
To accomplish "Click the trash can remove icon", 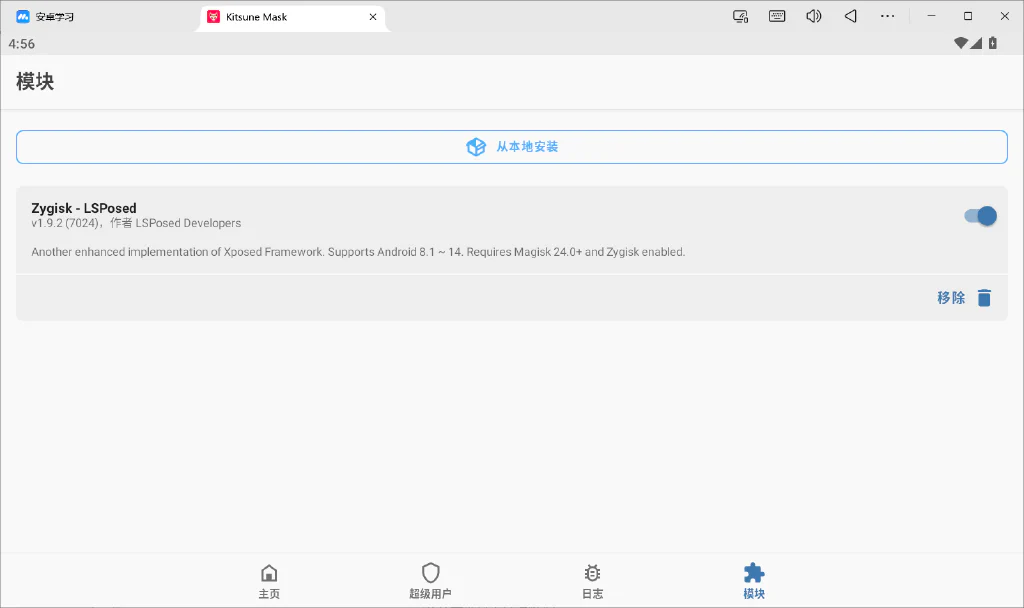I will 984,298.
